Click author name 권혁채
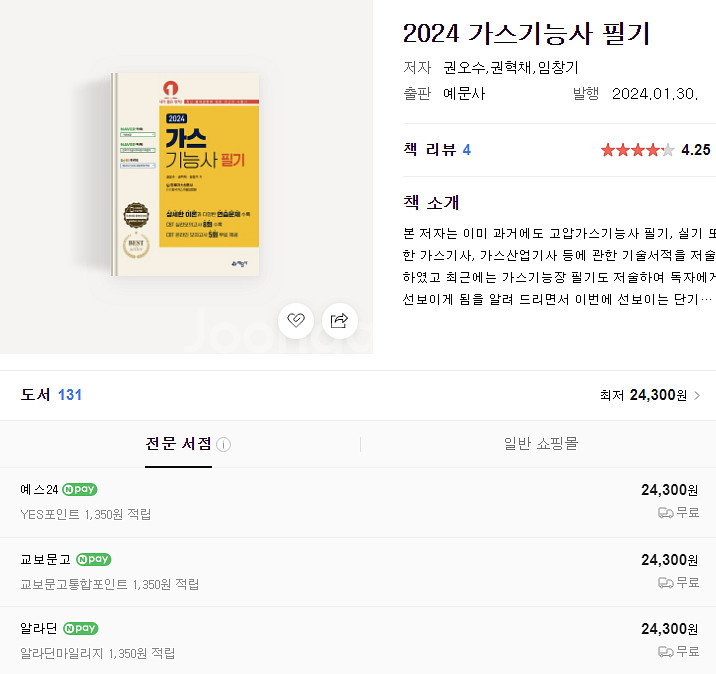The width and height of the screenshot is (716, 674). tap(511, 68)
